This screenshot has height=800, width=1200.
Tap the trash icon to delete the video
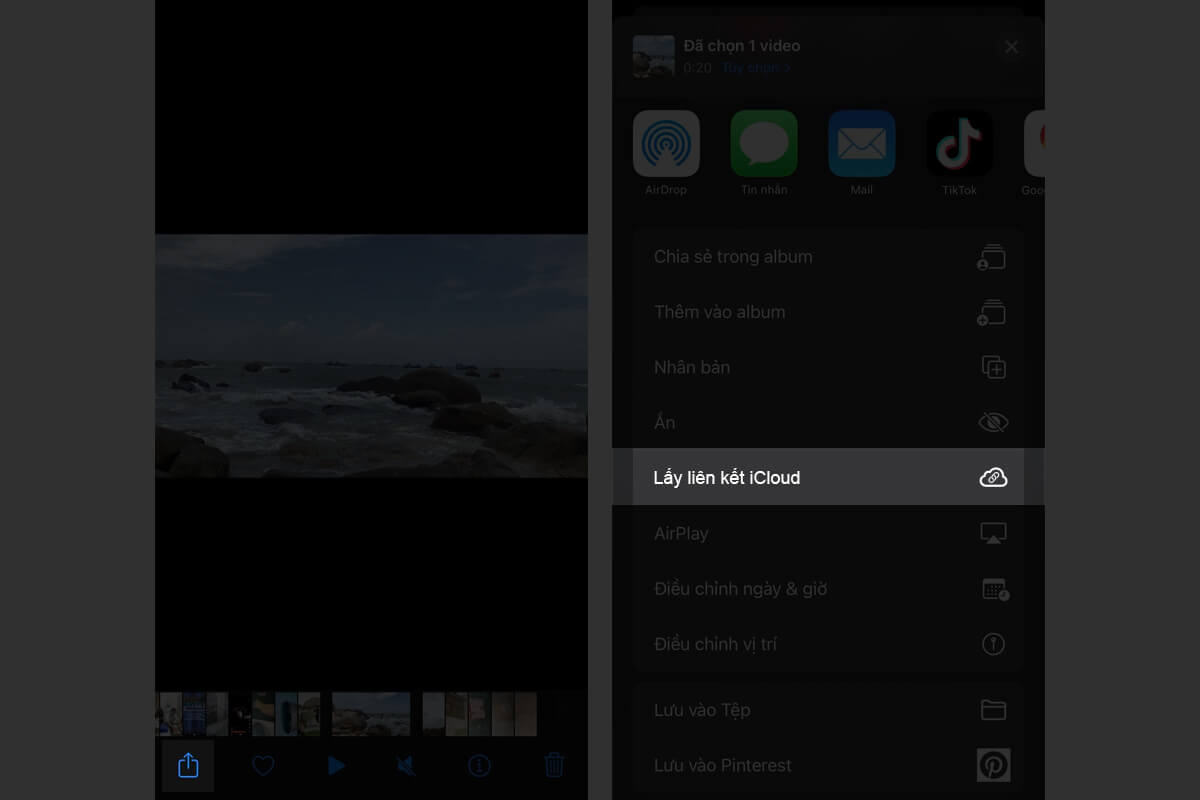click(555, 765)
